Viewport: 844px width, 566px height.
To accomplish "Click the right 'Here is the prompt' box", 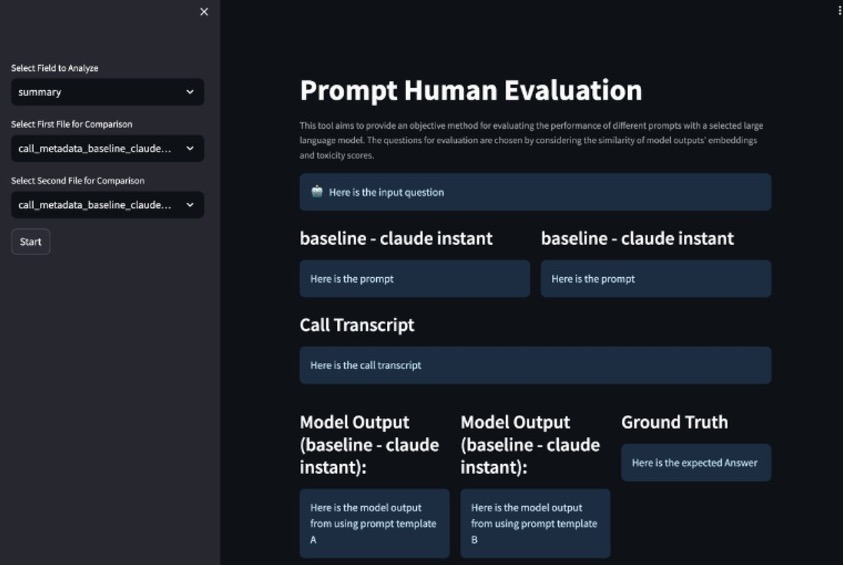I will point(656,279).
